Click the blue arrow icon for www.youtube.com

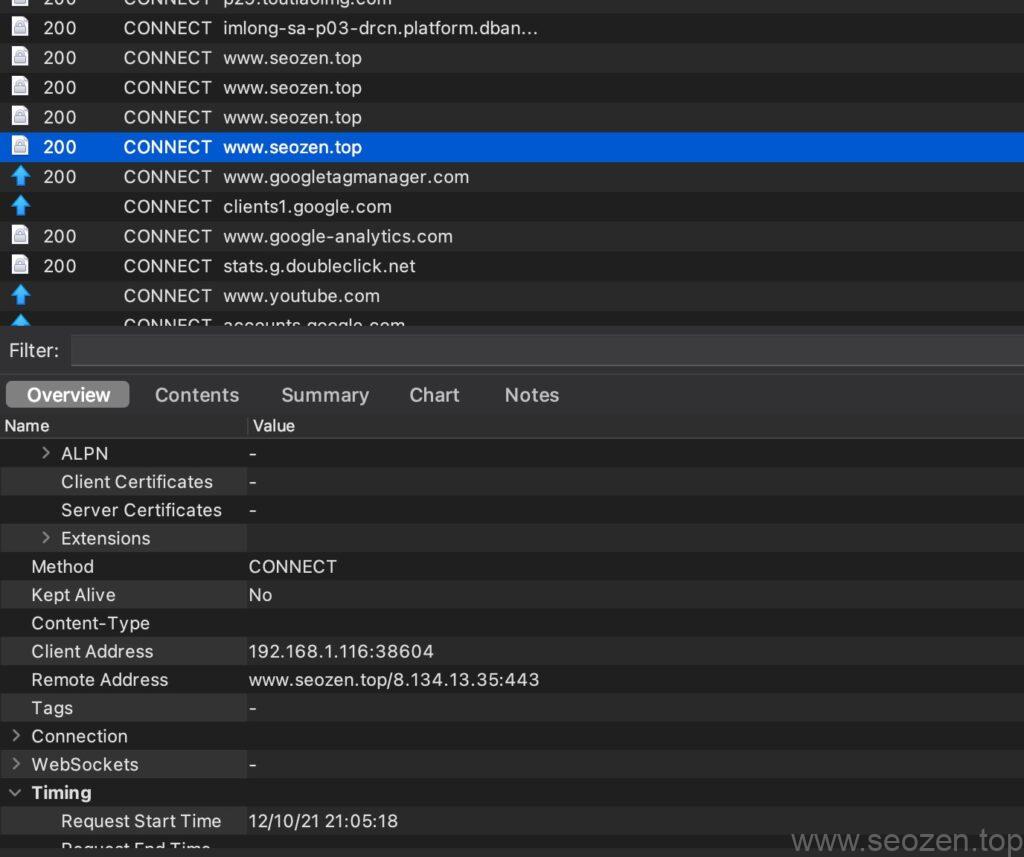(x=20, y=295)
